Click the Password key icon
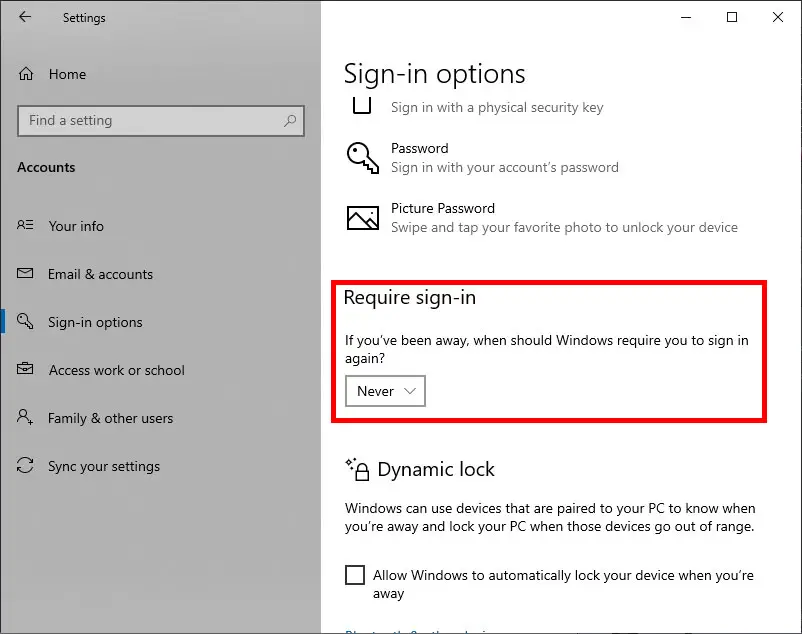This screenshot has width=802, height=634. point(363,157)
